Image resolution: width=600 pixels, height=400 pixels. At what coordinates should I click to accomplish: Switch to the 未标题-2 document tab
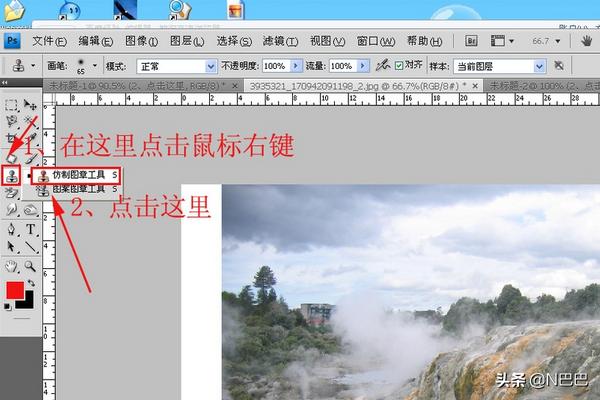[542, 86]
